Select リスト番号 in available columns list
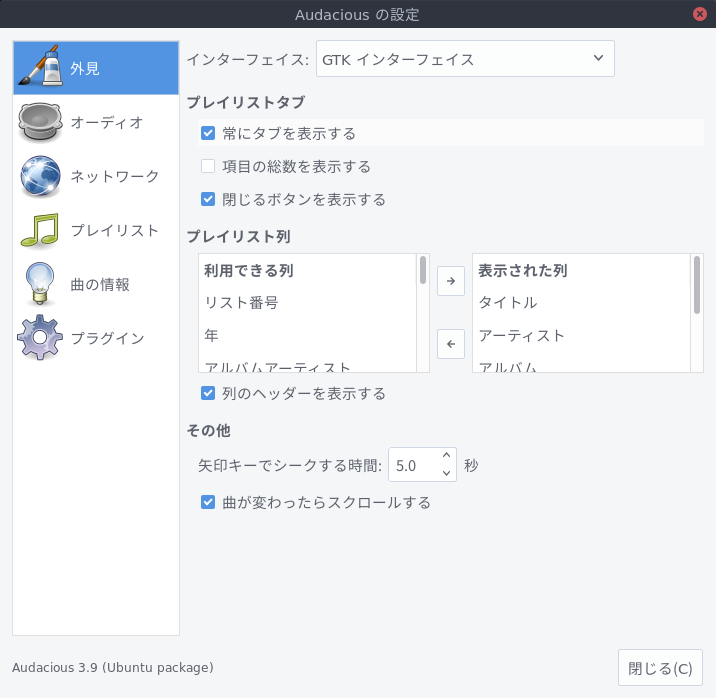This screenshot has height=698, width=716. click(x=242, y=302)
